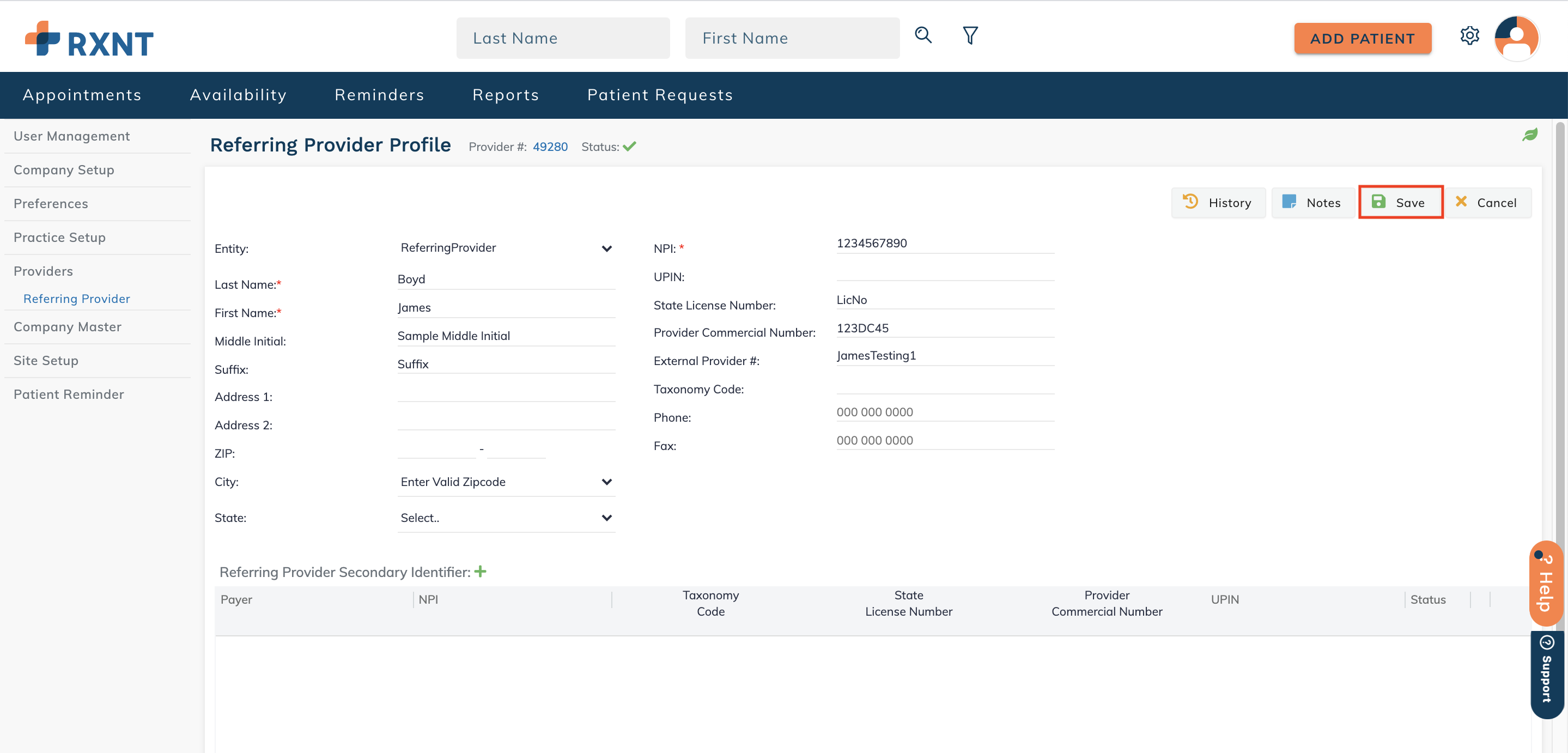The image size is (1568, 753).
Task: Open the Appointments tab
Action: (x=82, y=95)
